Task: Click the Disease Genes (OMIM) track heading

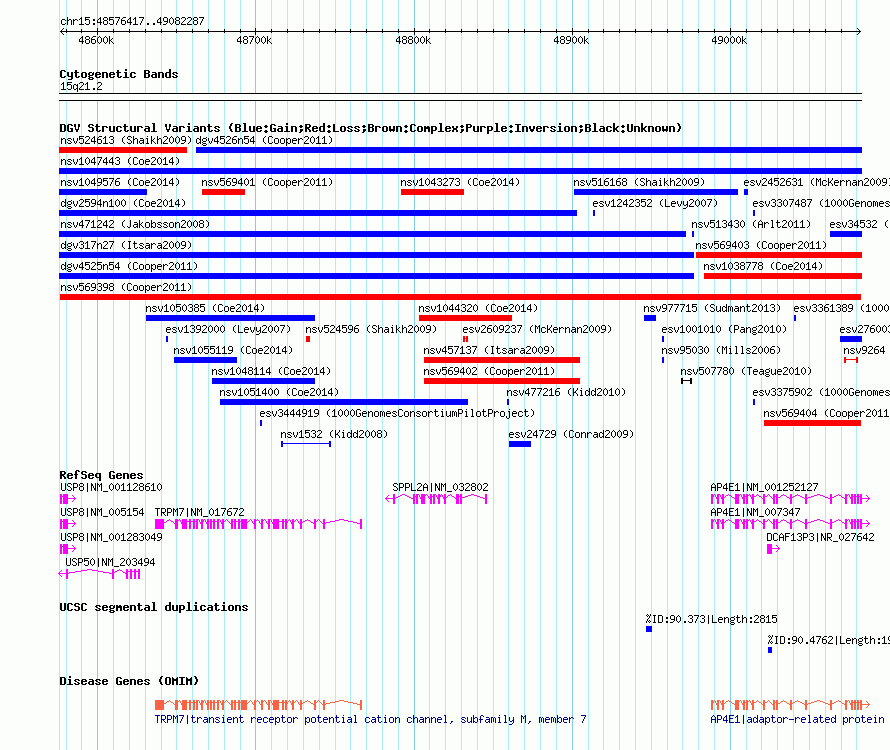Action: point(129,681)
